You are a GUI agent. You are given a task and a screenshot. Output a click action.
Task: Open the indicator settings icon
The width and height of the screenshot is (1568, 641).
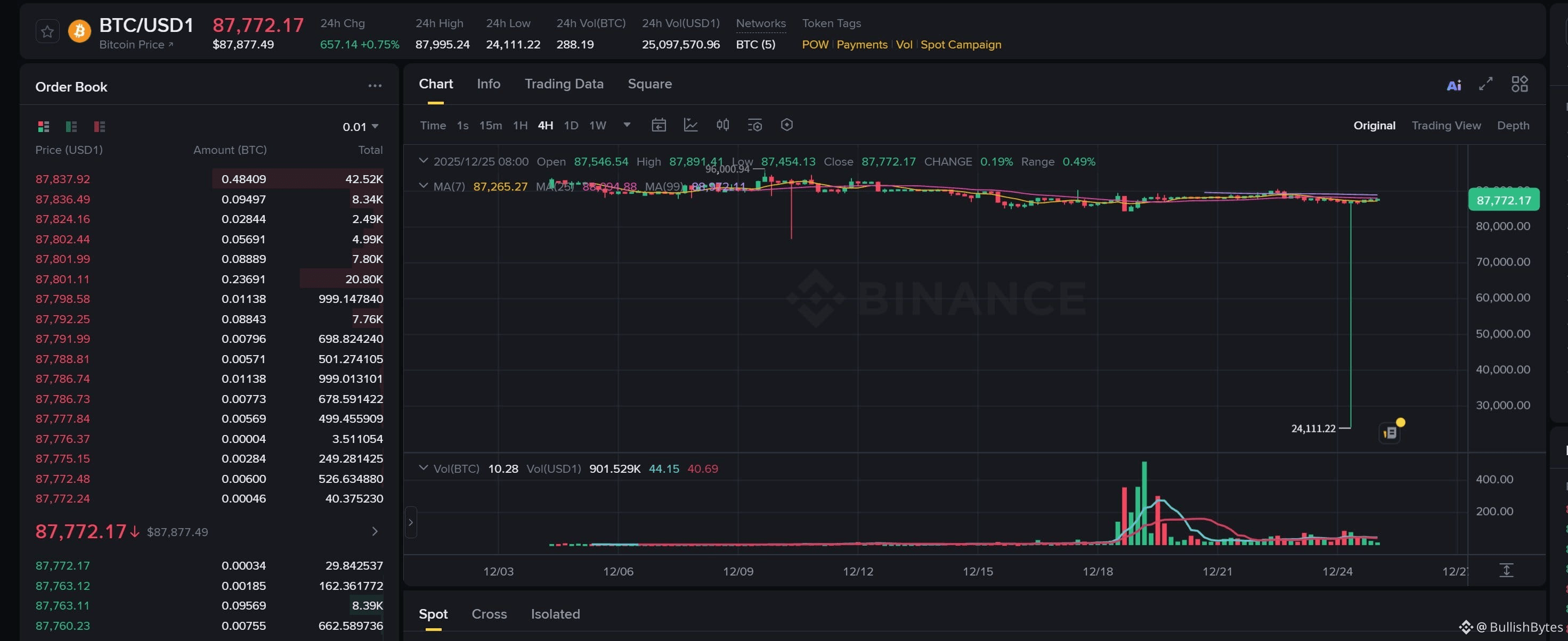pos(755,125)
